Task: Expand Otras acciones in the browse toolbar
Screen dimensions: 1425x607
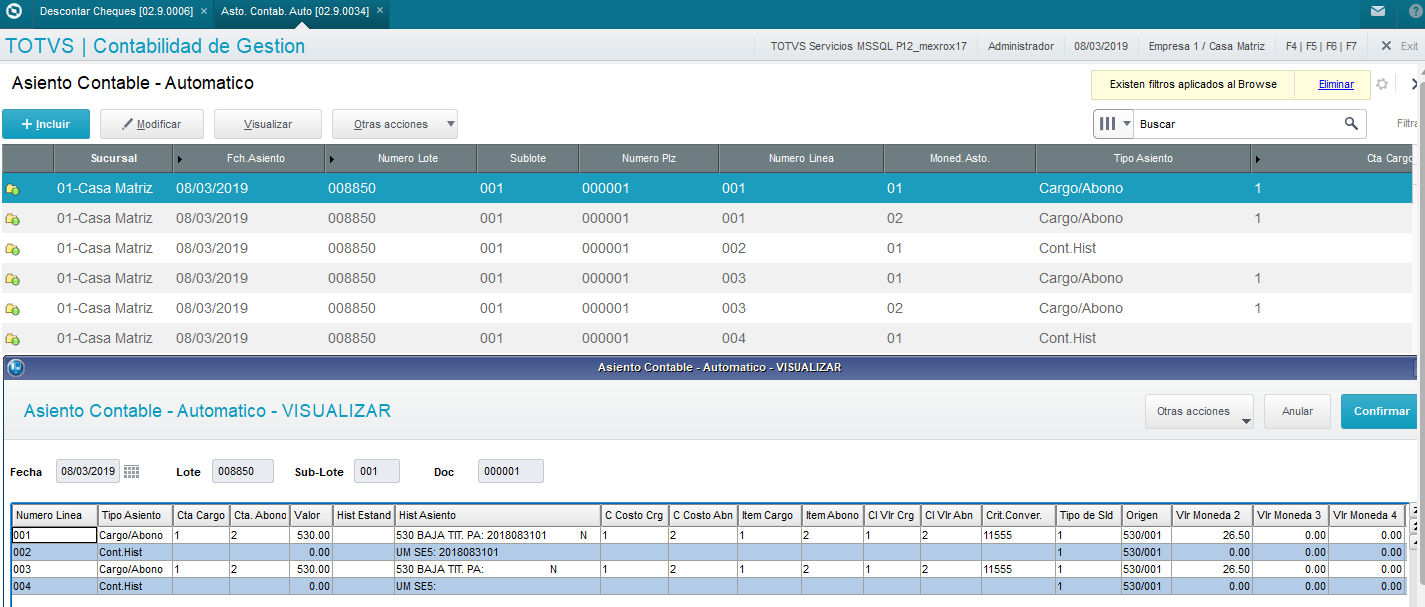Action: pos(395,124)
